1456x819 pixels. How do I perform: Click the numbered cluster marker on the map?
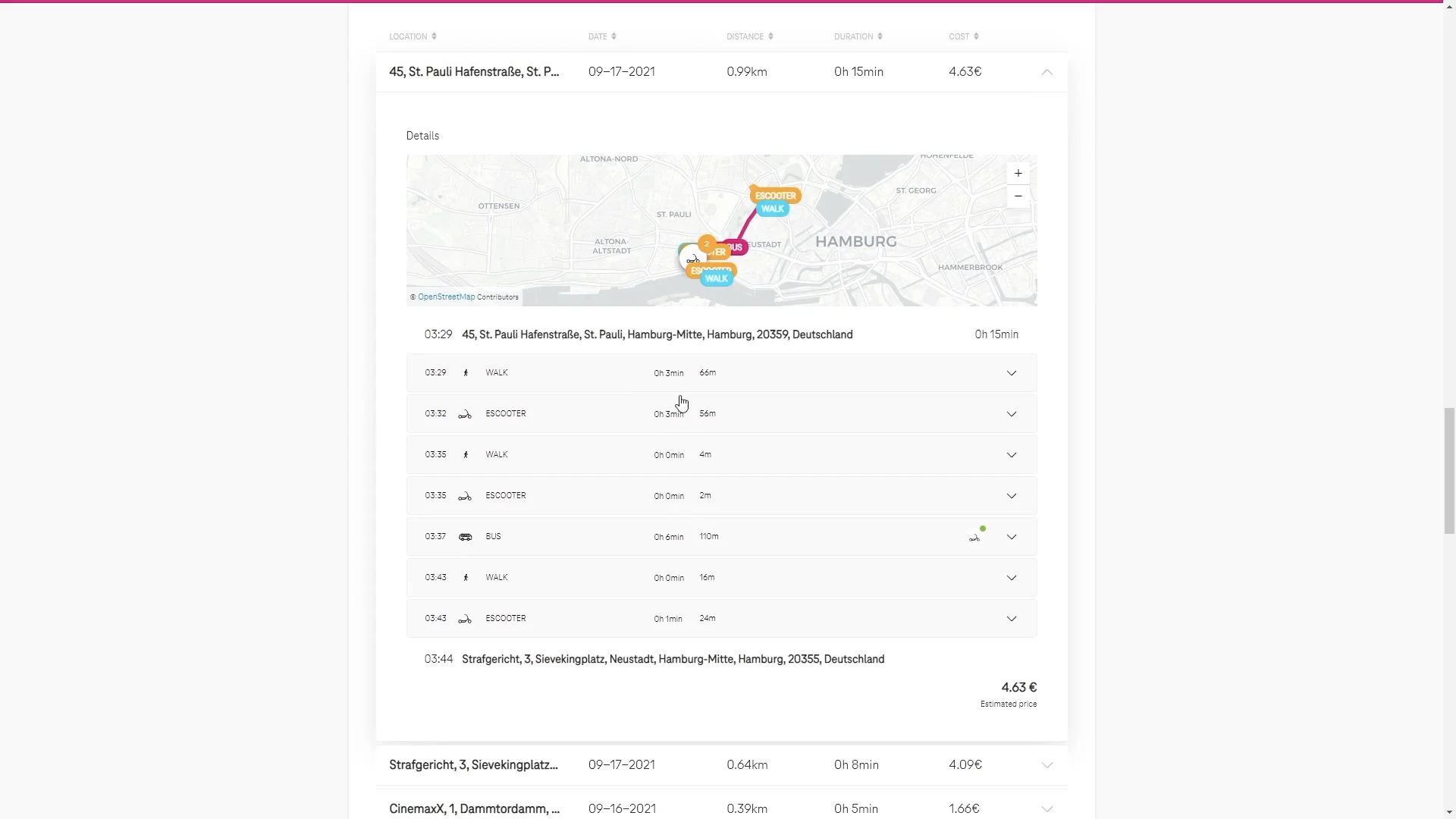tap(707, 243)
